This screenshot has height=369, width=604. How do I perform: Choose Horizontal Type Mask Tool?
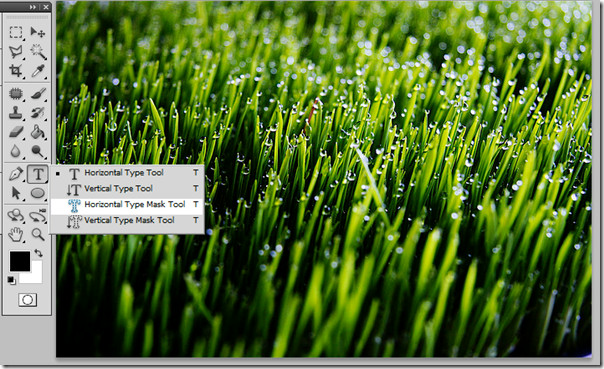click(127, 204)
